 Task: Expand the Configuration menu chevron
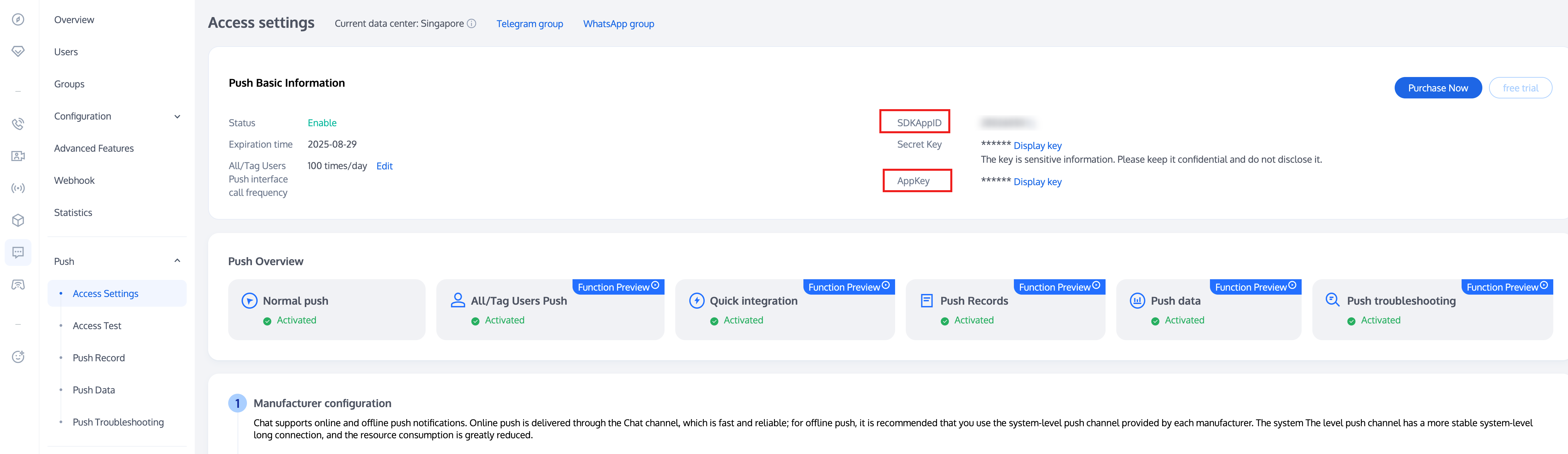click(177, 117)
